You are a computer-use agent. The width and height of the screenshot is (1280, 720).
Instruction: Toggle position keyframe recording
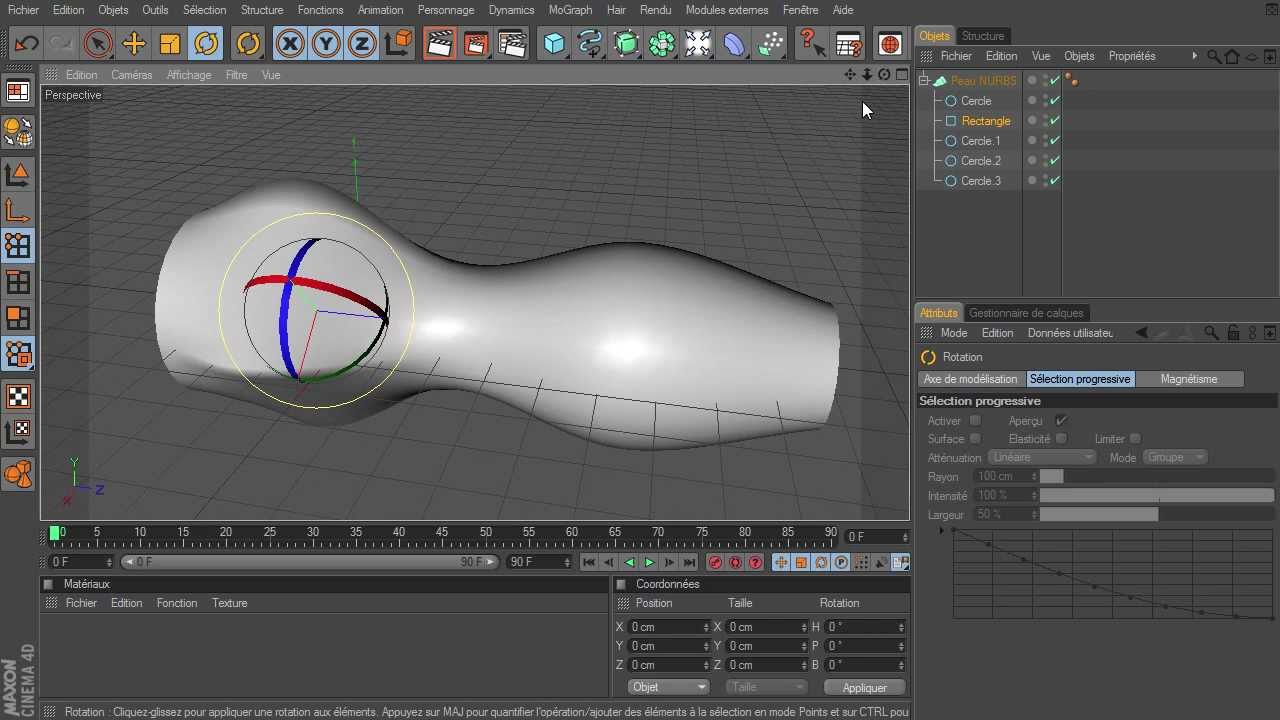click(x=781, y=563)
